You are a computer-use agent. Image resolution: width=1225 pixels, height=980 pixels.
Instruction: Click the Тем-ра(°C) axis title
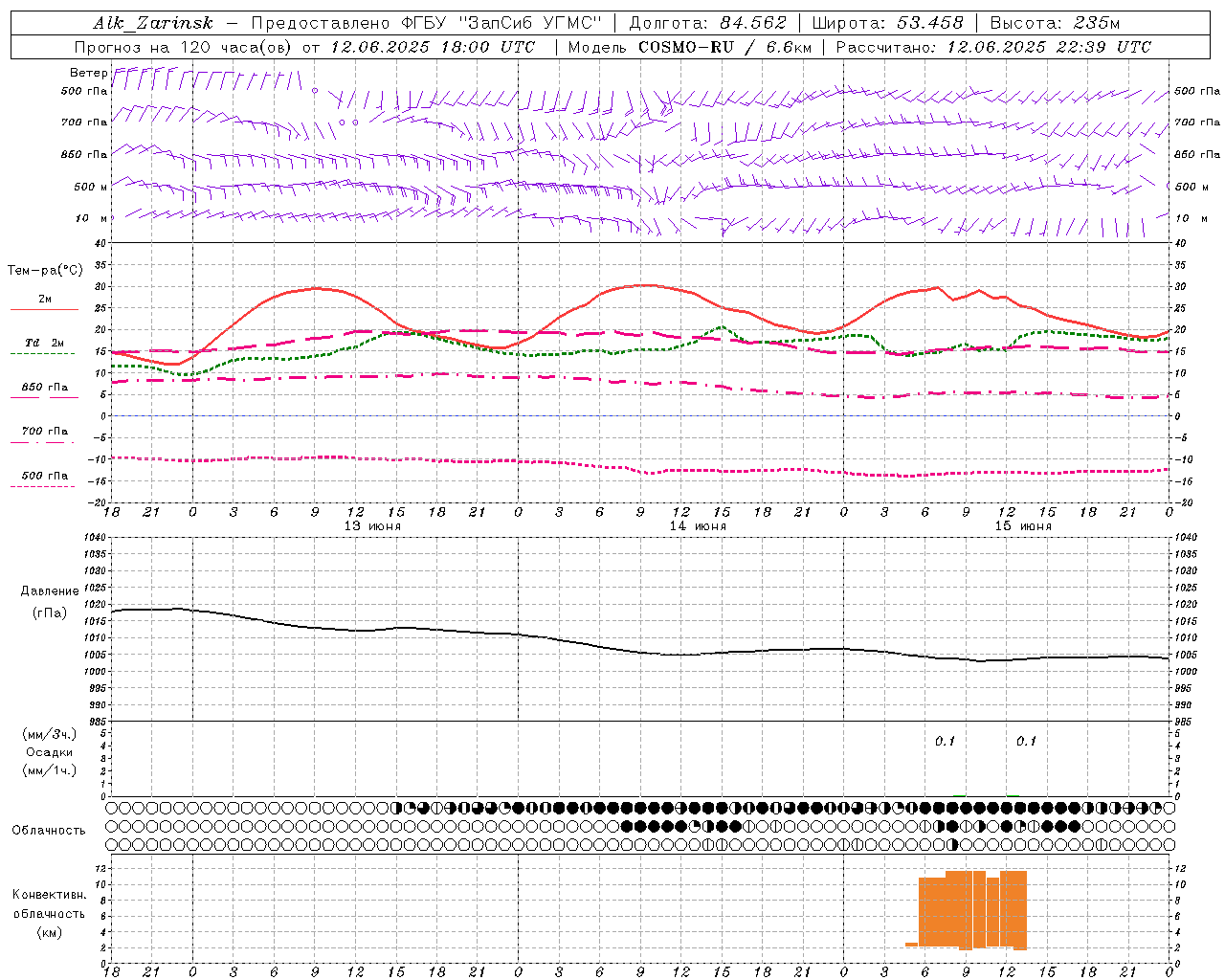45,271
